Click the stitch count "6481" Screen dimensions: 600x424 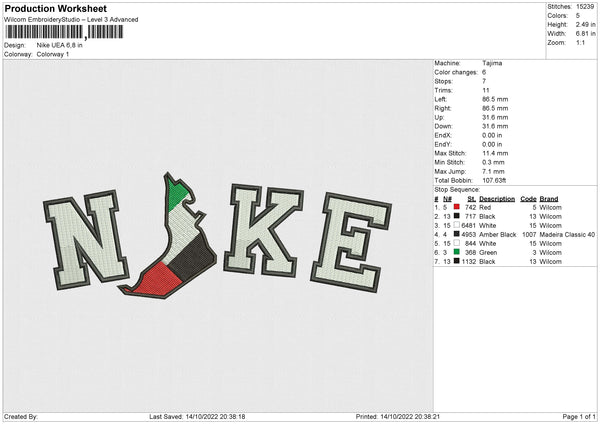click(x=469, y=225)
